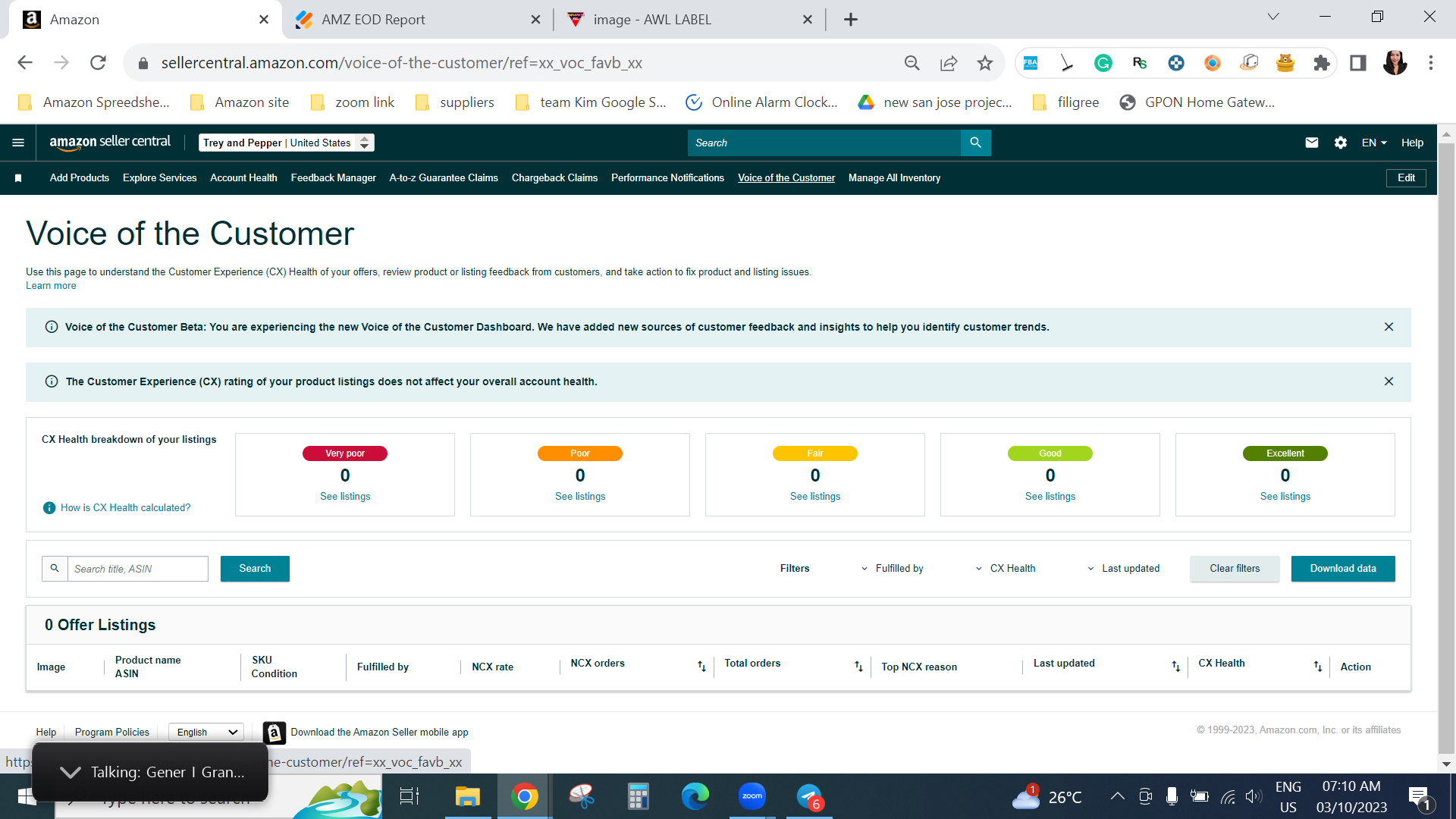The image size is (1456, 819).
Task: Open the Help link in the header
Action: 1412,143
